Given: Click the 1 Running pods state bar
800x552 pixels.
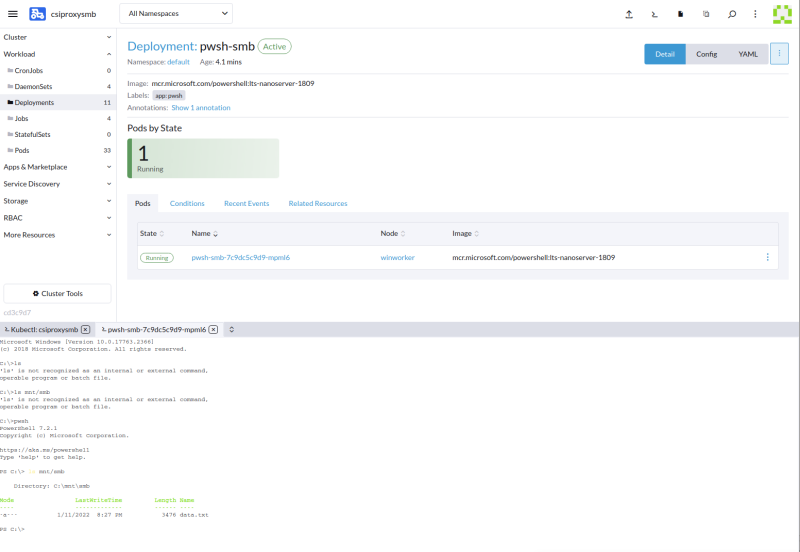Looking at the screenshot, I should click(x=203, y=158).
